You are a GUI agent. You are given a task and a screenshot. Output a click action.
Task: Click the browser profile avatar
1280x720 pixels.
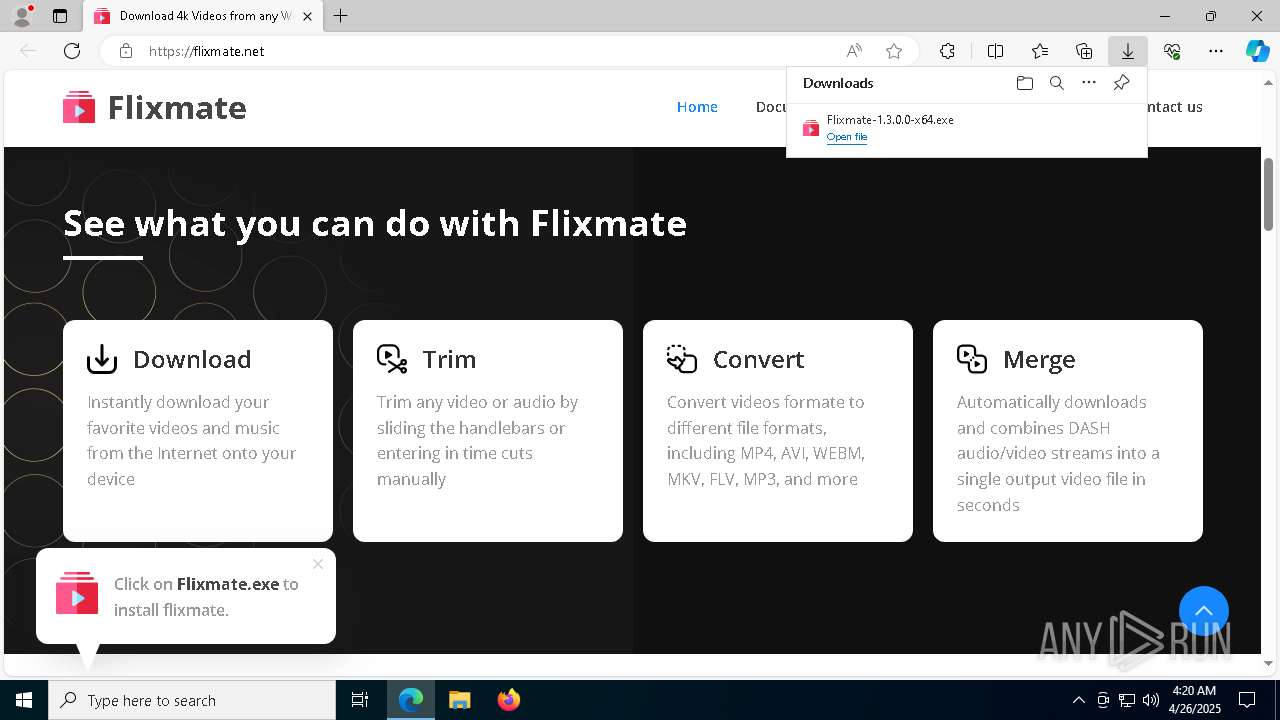click(22, 16)
